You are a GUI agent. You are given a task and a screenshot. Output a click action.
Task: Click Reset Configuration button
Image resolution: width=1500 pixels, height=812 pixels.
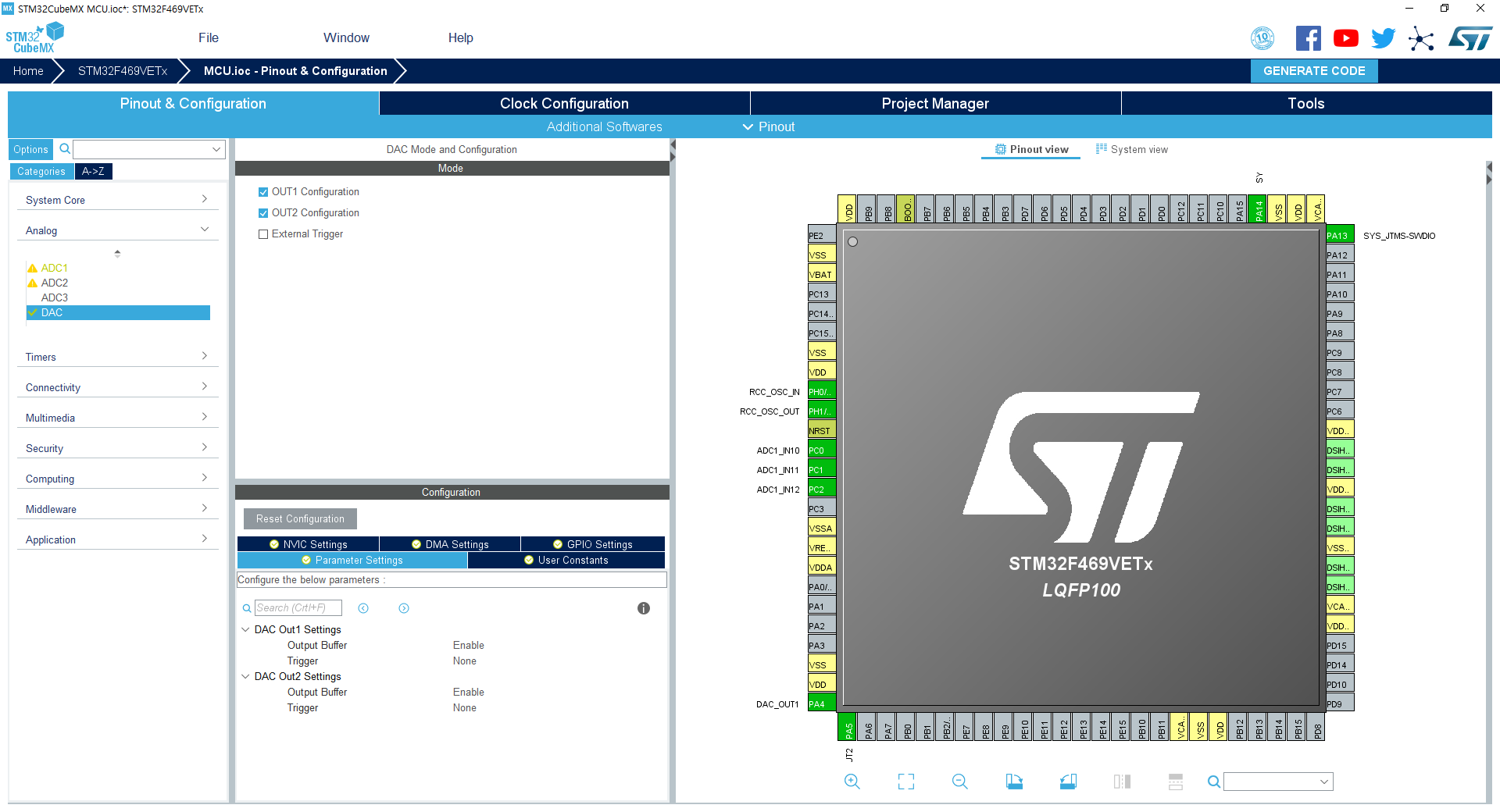tap(300, 518)
